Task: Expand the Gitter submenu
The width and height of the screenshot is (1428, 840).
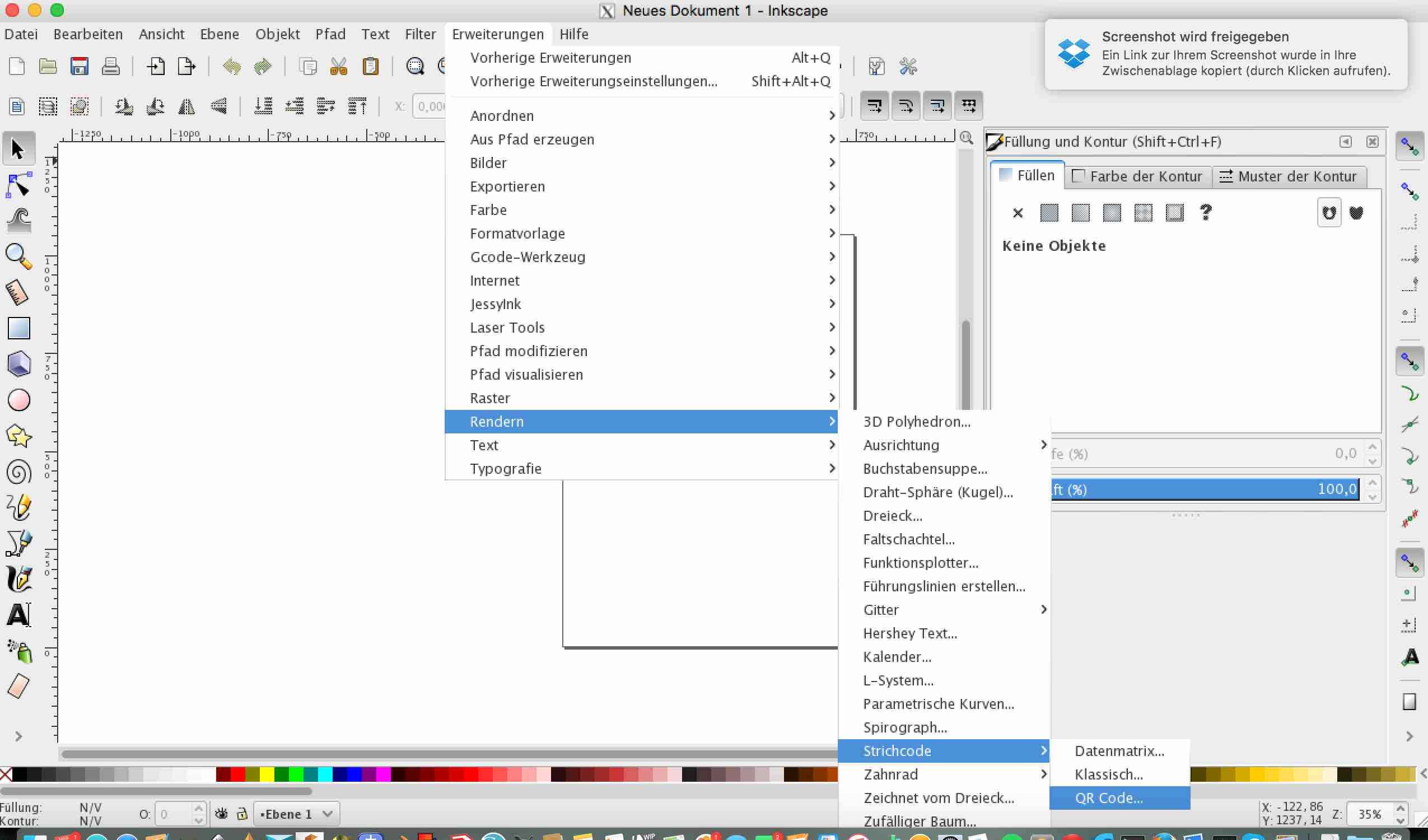Action: 944,609
